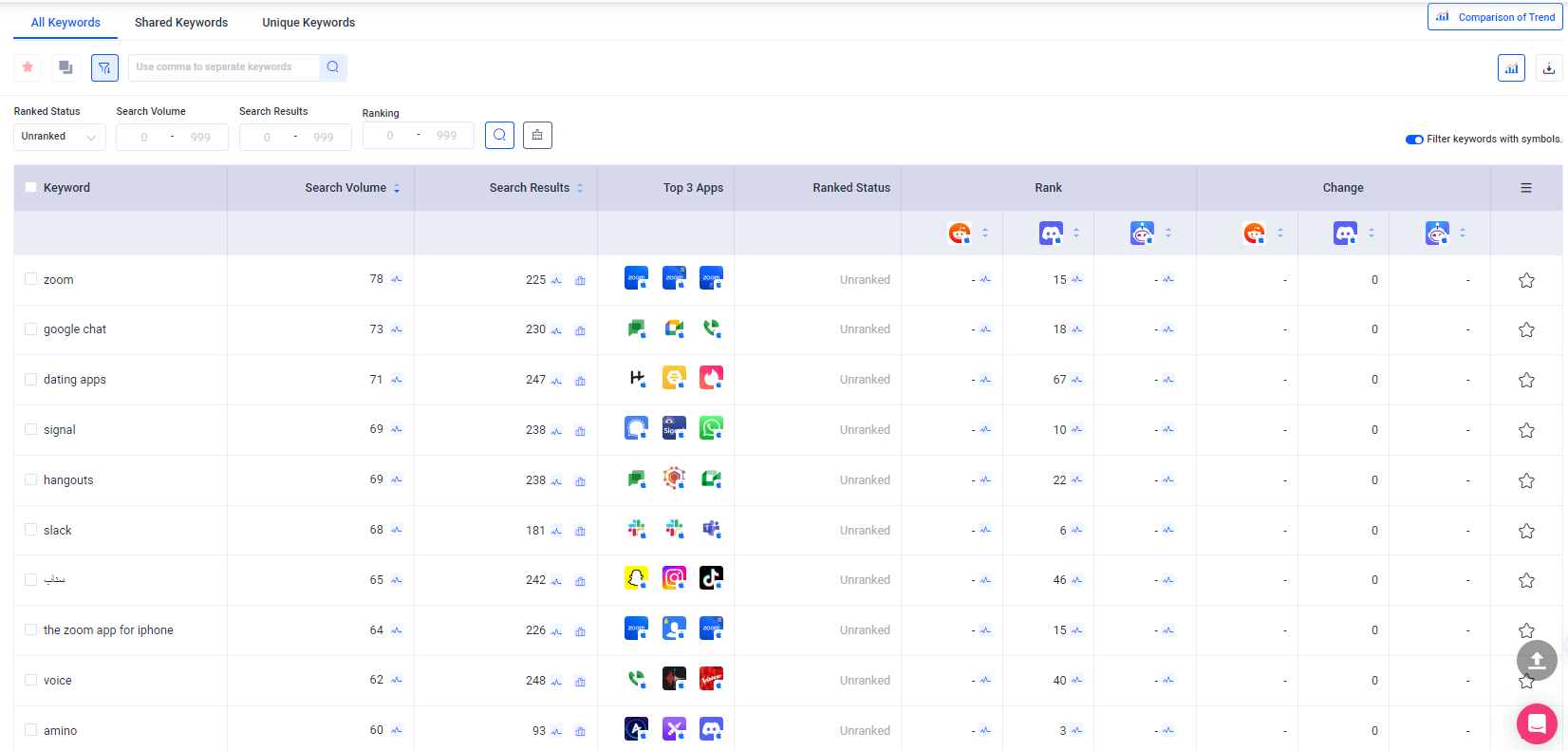Clear filters with the reset icon button

(x=537, y=135)
